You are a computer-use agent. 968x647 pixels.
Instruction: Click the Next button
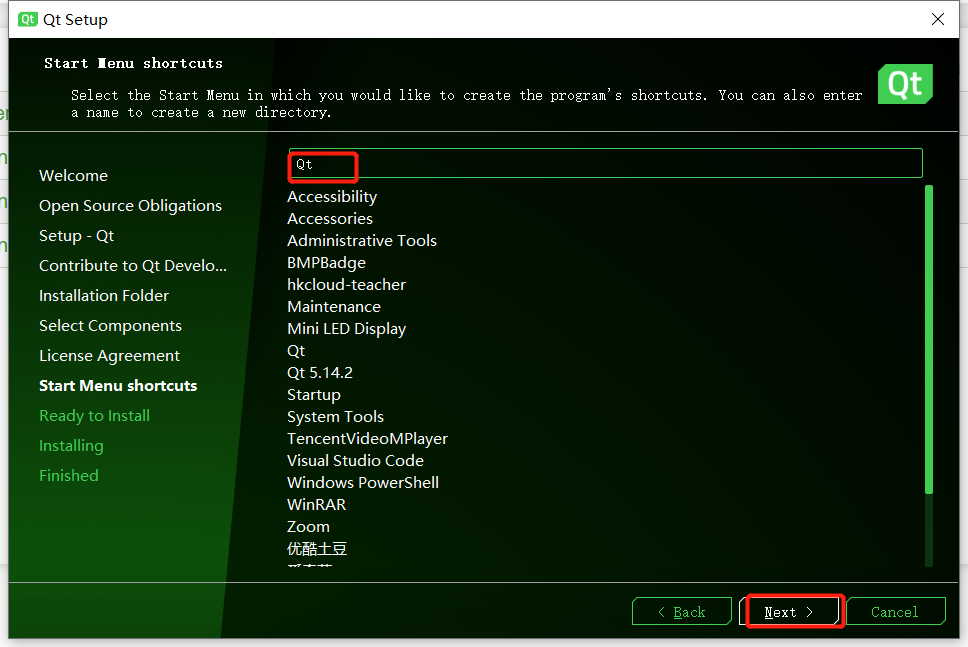pos(789,612)
